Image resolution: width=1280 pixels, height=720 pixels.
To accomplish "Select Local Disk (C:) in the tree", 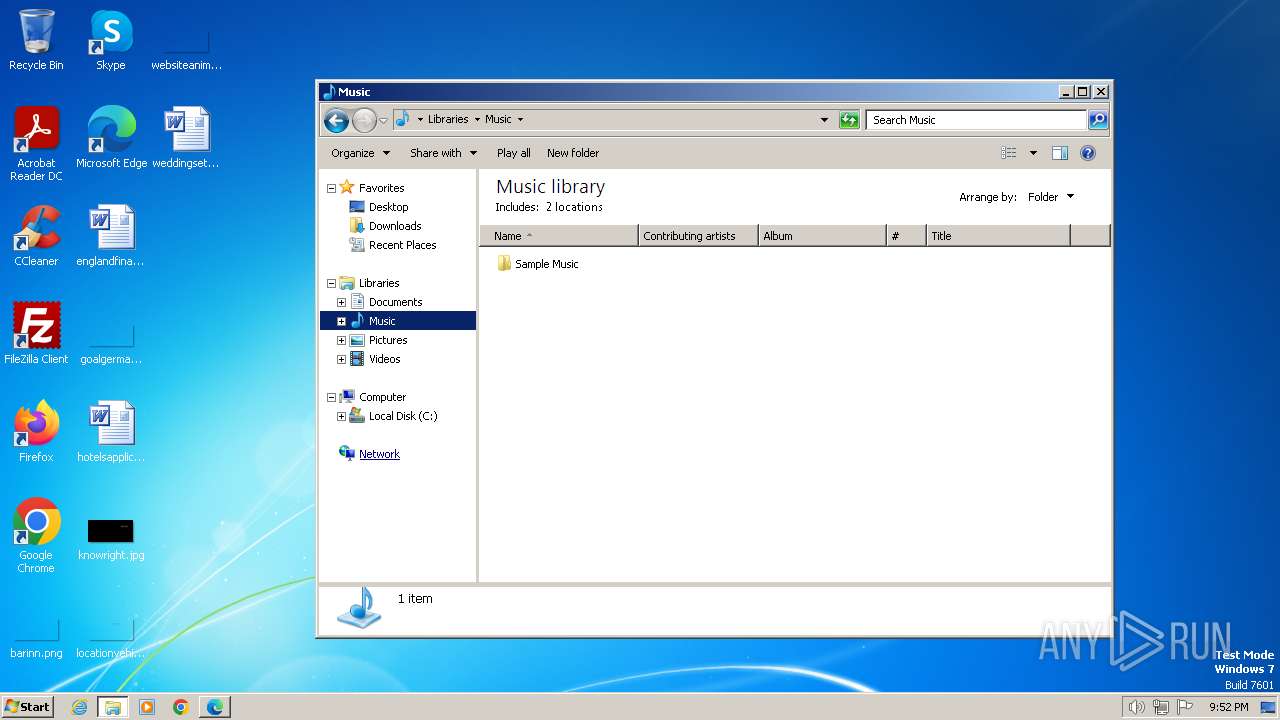I will point(402,416).
